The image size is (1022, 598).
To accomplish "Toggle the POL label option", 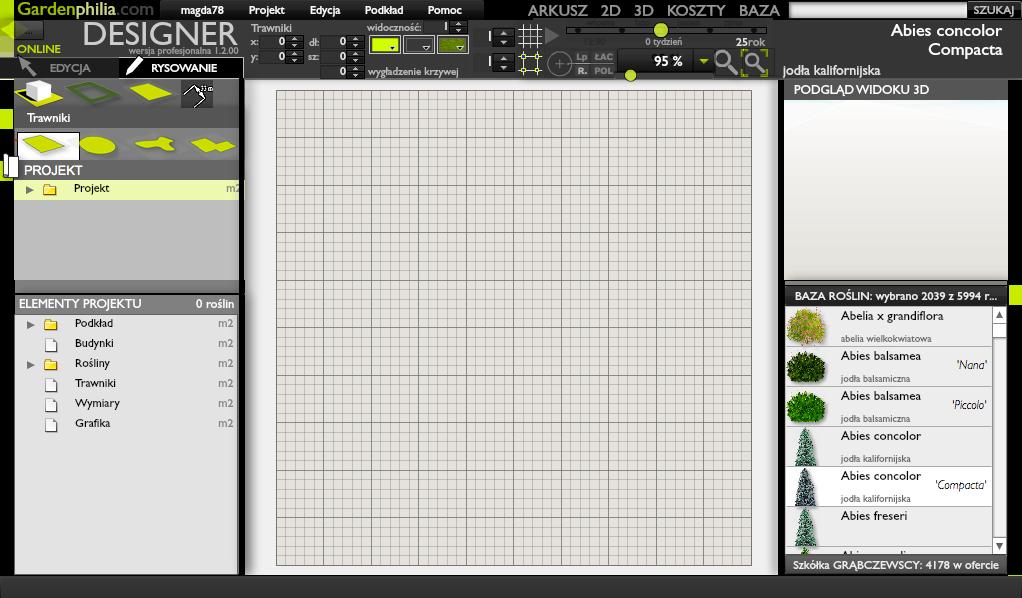I will (x=604, y=70).
